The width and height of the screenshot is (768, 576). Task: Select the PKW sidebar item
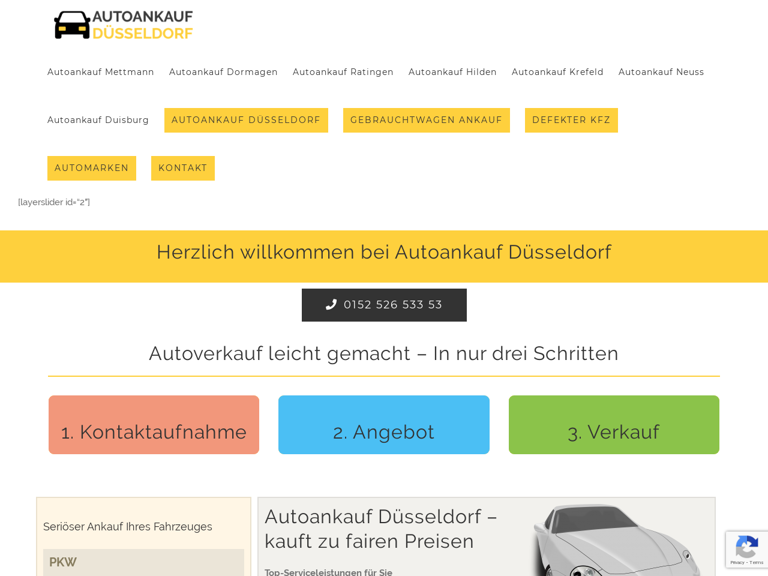(143, 562)
